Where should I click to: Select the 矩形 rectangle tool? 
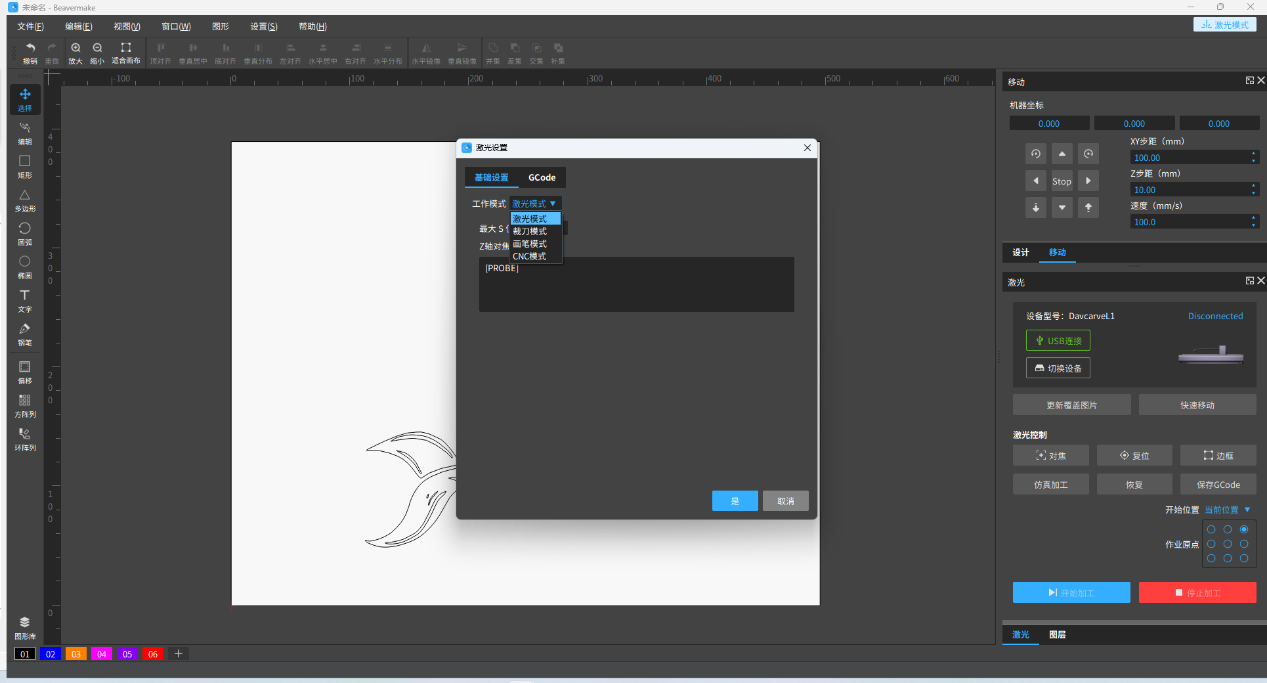[x=25, y=165]
